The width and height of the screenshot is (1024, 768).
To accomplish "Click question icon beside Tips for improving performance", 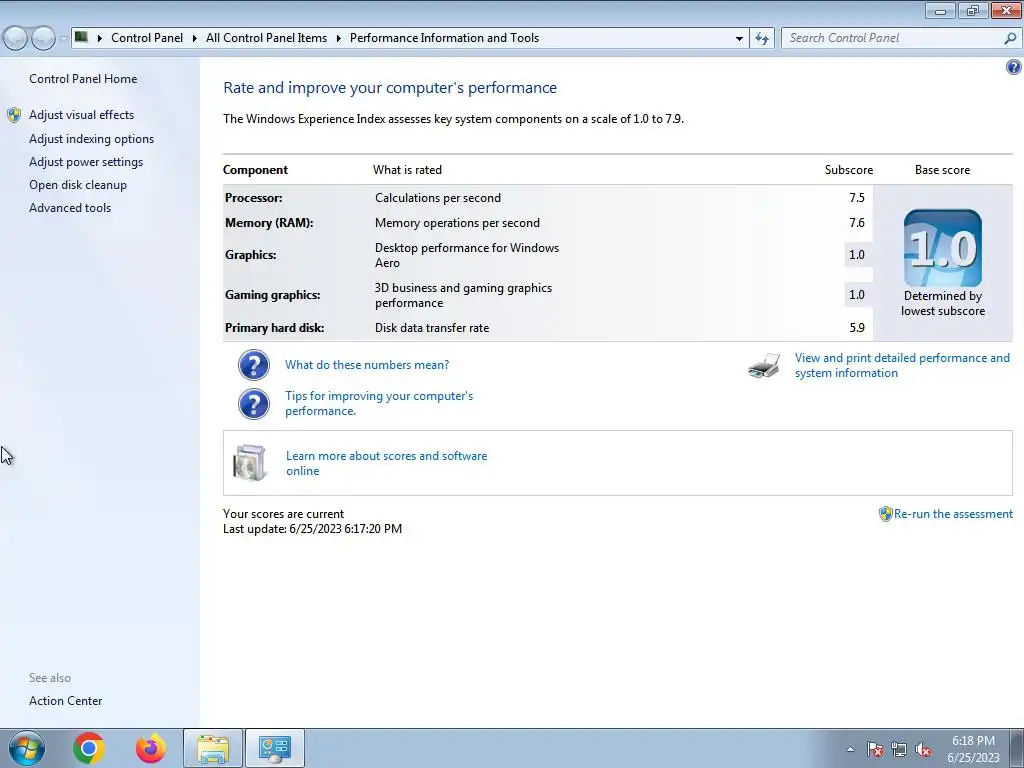I will (x=254, y=404).
